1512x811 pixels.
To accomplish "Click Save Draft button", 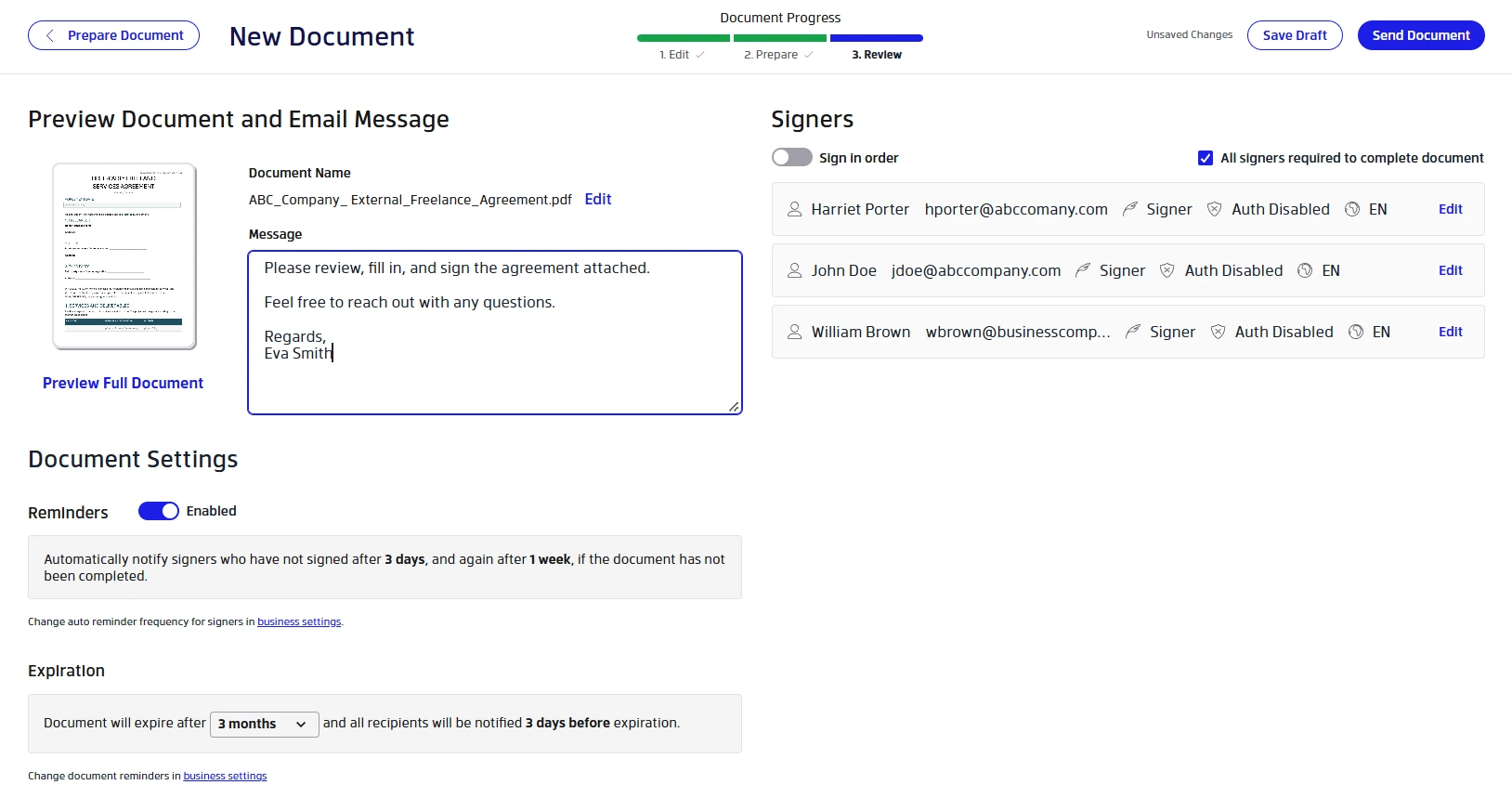I will coord(1295,35).
